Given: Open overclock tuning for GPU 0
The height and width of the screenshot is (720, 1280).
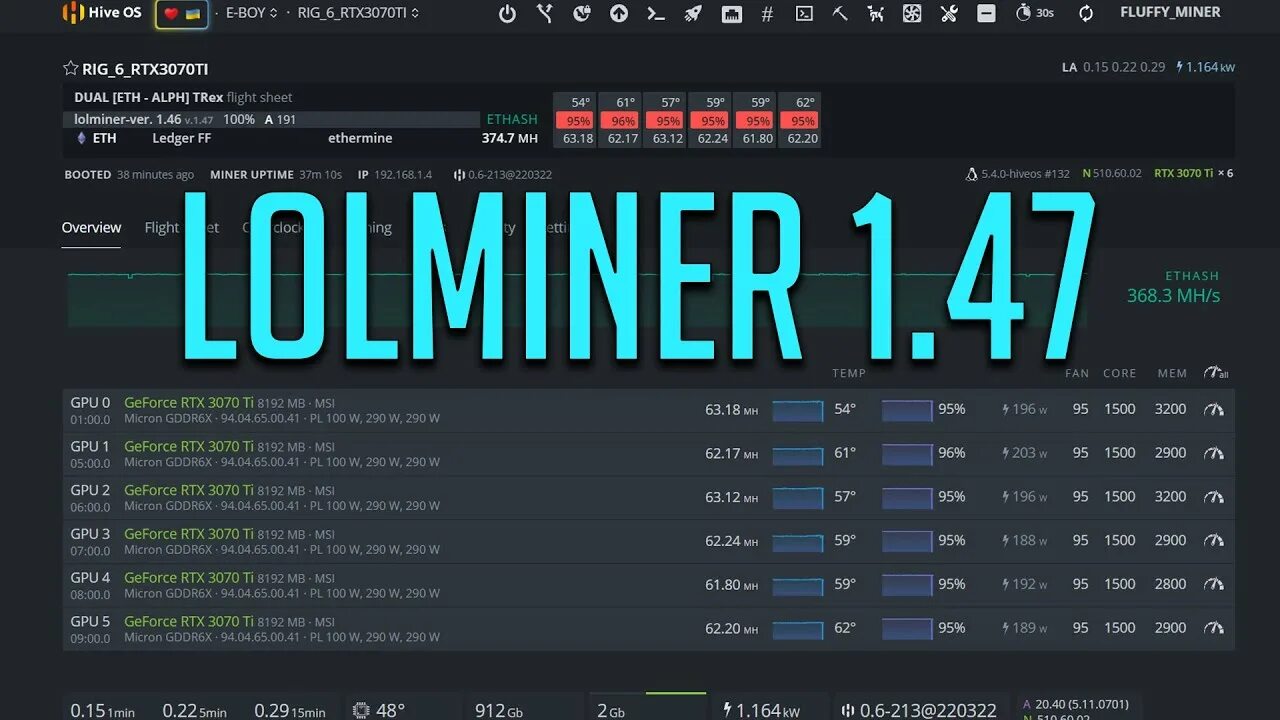Looking at the screenshot, I should tap(1214, 409).
